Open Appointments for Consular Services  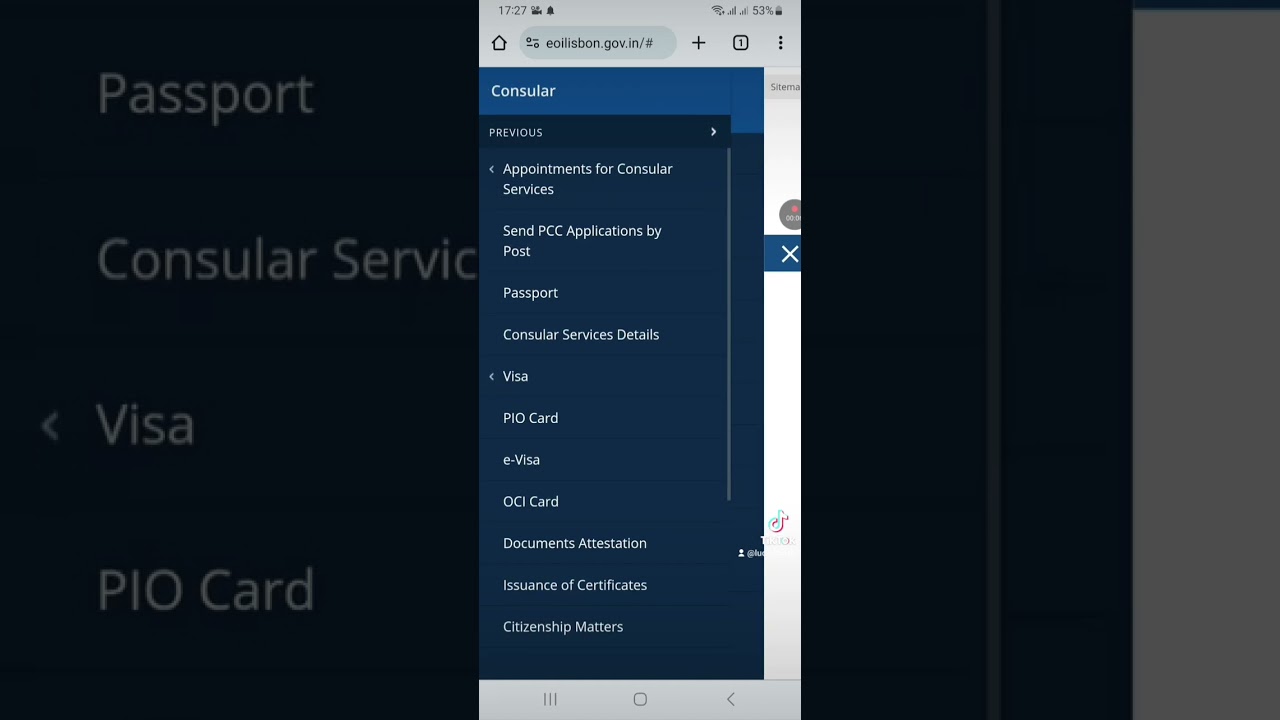tap(588, 179)
